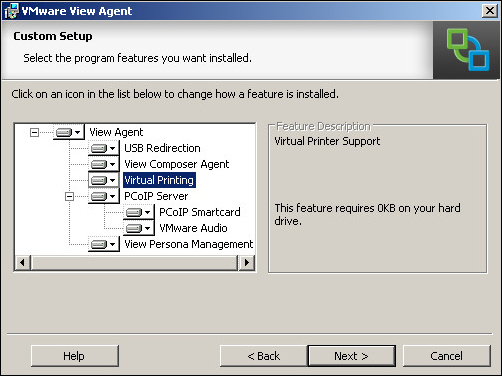Open View Persona Management install dropdown icon
502x376 pixels.
[104, 244]
